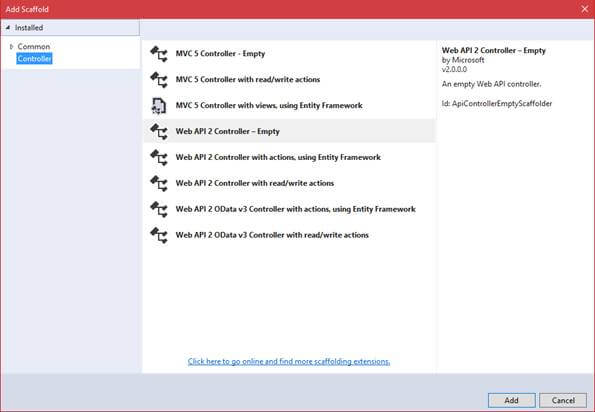Select the Common tree item
Image resolution: width=595 pixels, height=412 pixels.
tap(34, 47)
